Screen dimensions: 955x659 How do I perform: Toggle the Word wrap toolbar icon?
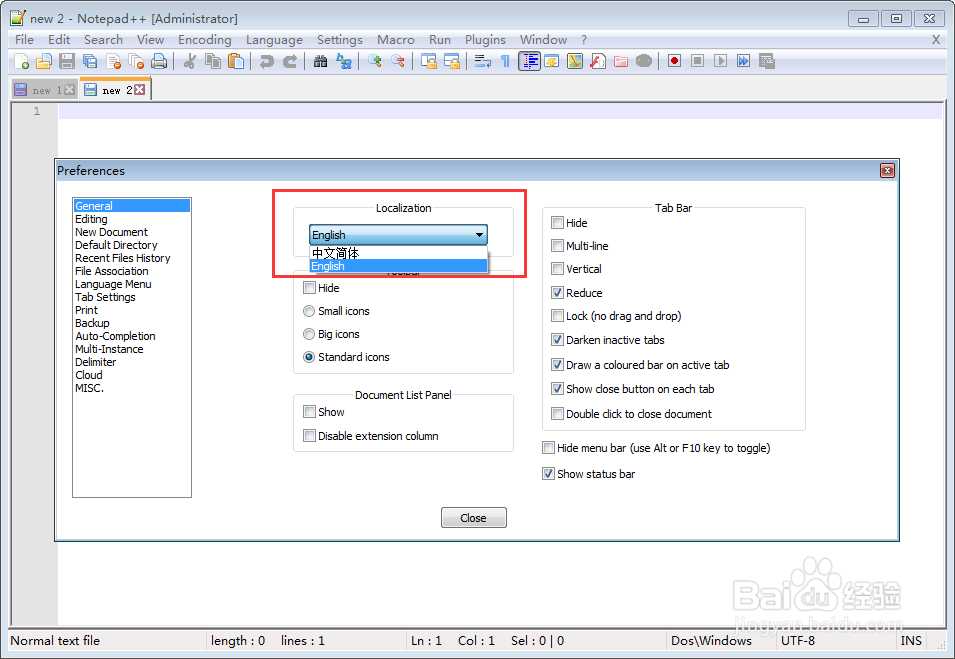483,61
